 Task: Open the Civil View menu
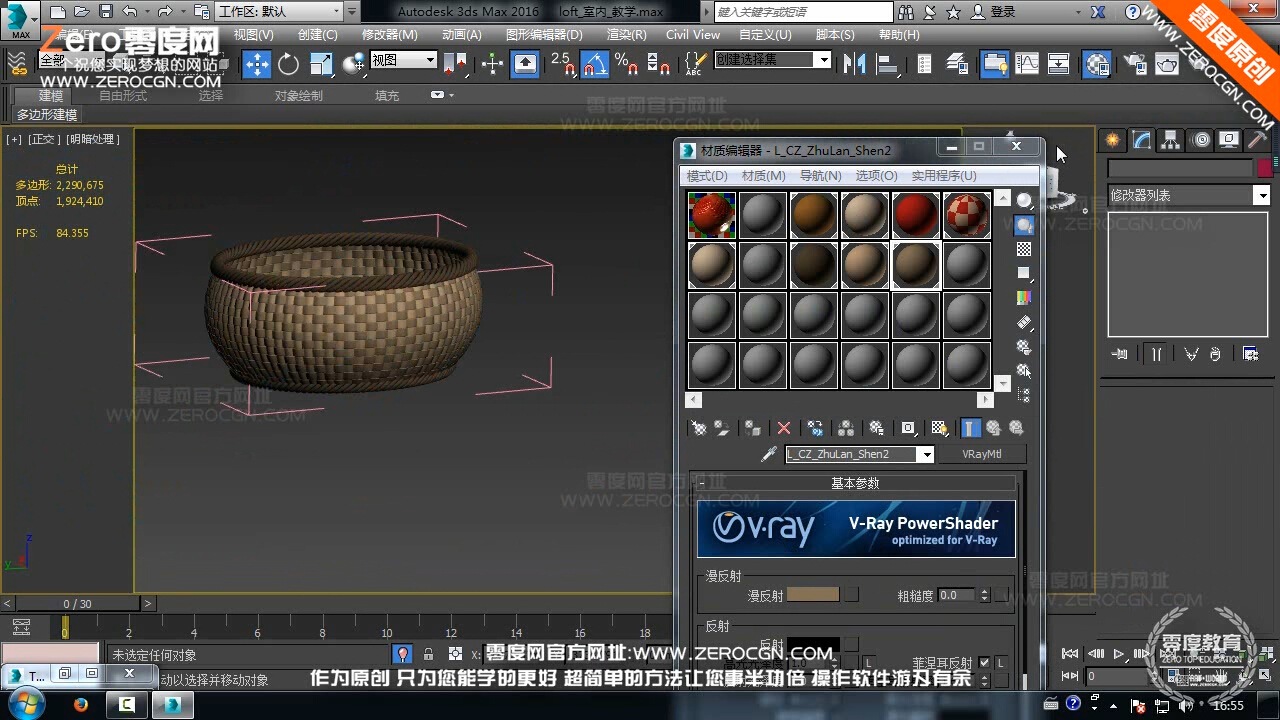(x=693, y=34)
